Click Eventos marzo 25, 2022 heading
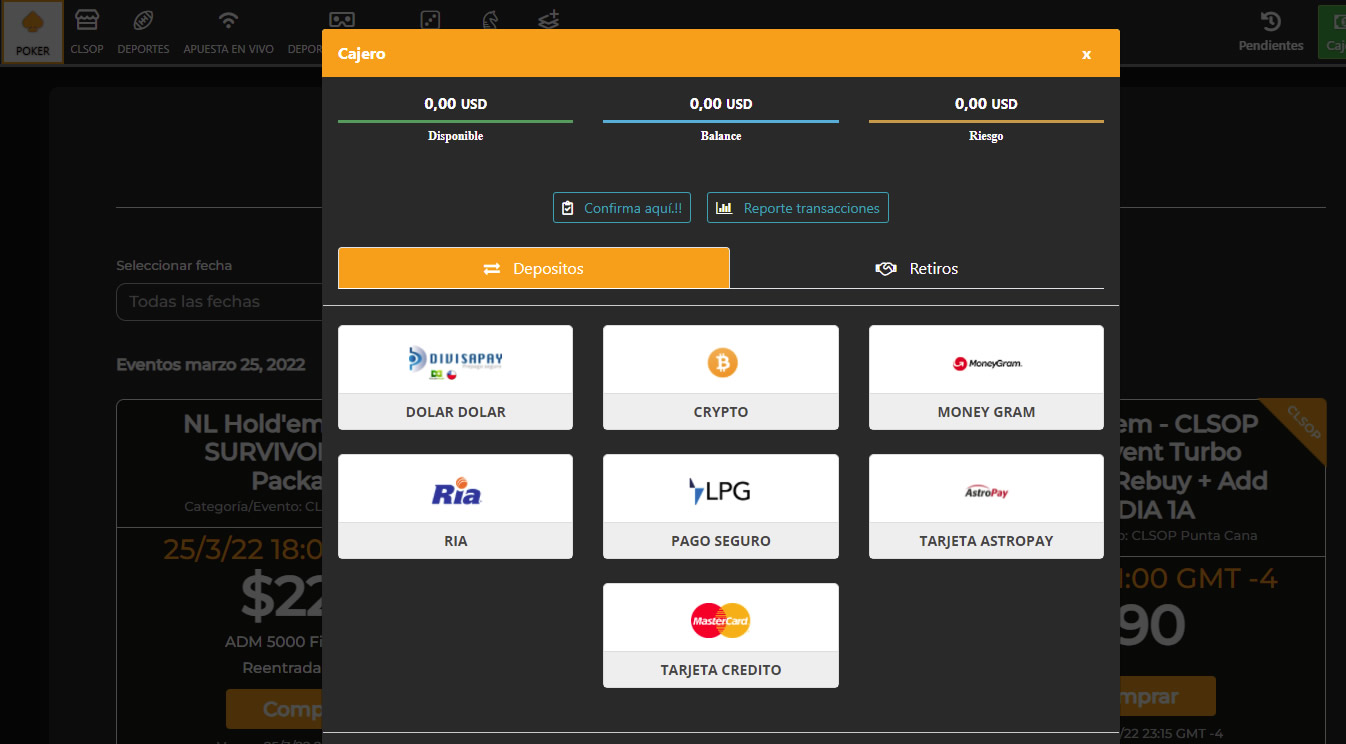1346x744 pixels. [x=211, y=364]
